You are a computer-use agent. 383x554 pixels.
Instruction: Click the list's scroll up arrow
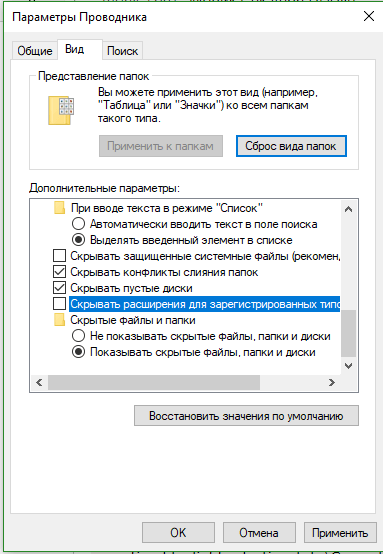(348, 209)
